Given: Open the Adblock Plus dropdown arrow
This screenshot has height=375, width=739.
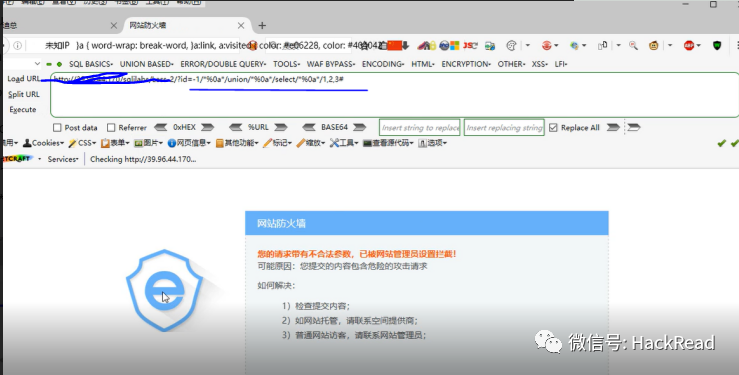Looking at the screenshot, I should [x=698, y=46].
